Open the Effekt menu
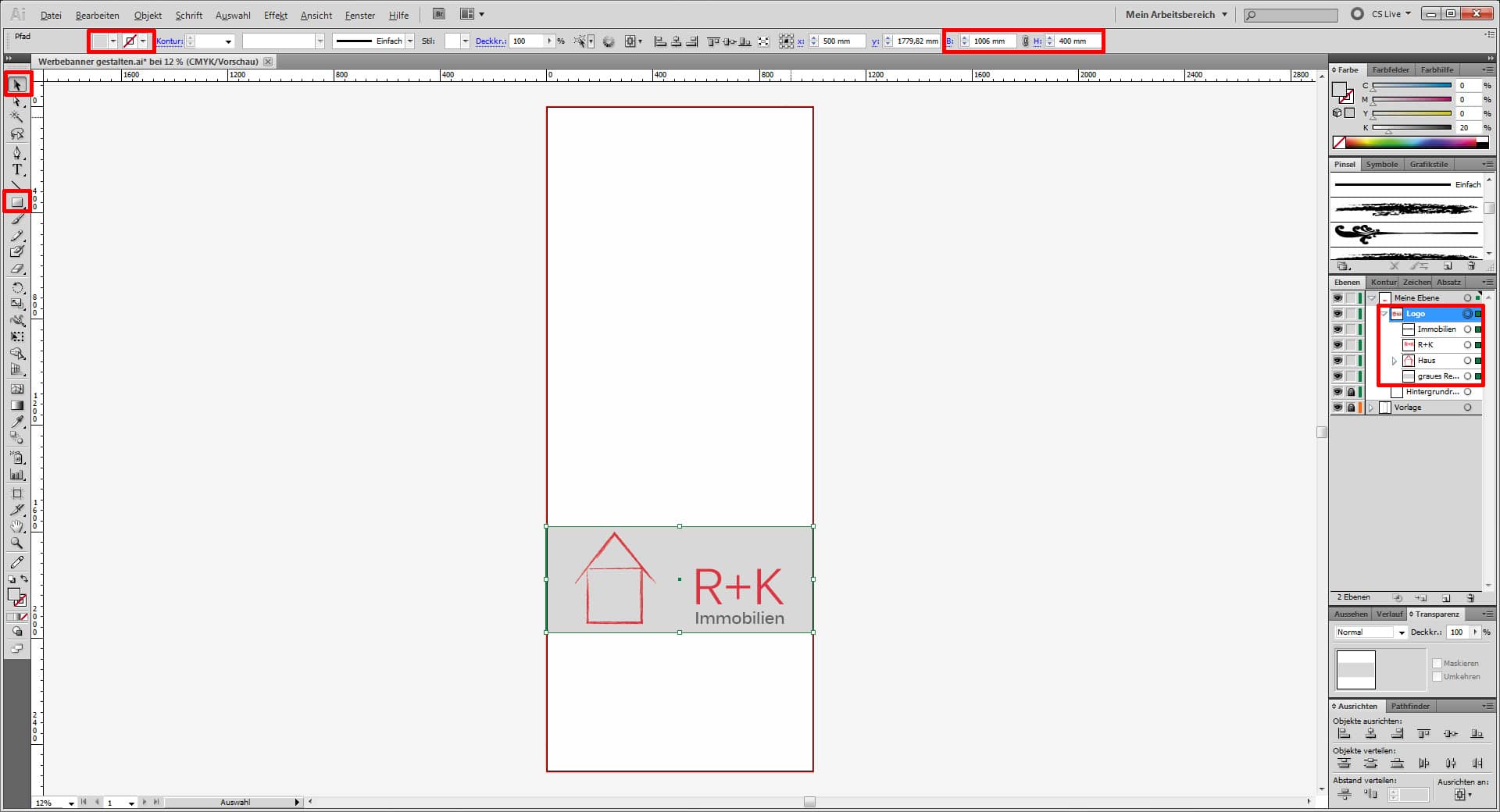This screenshot has width=1500, height=812. pos(275,15)
